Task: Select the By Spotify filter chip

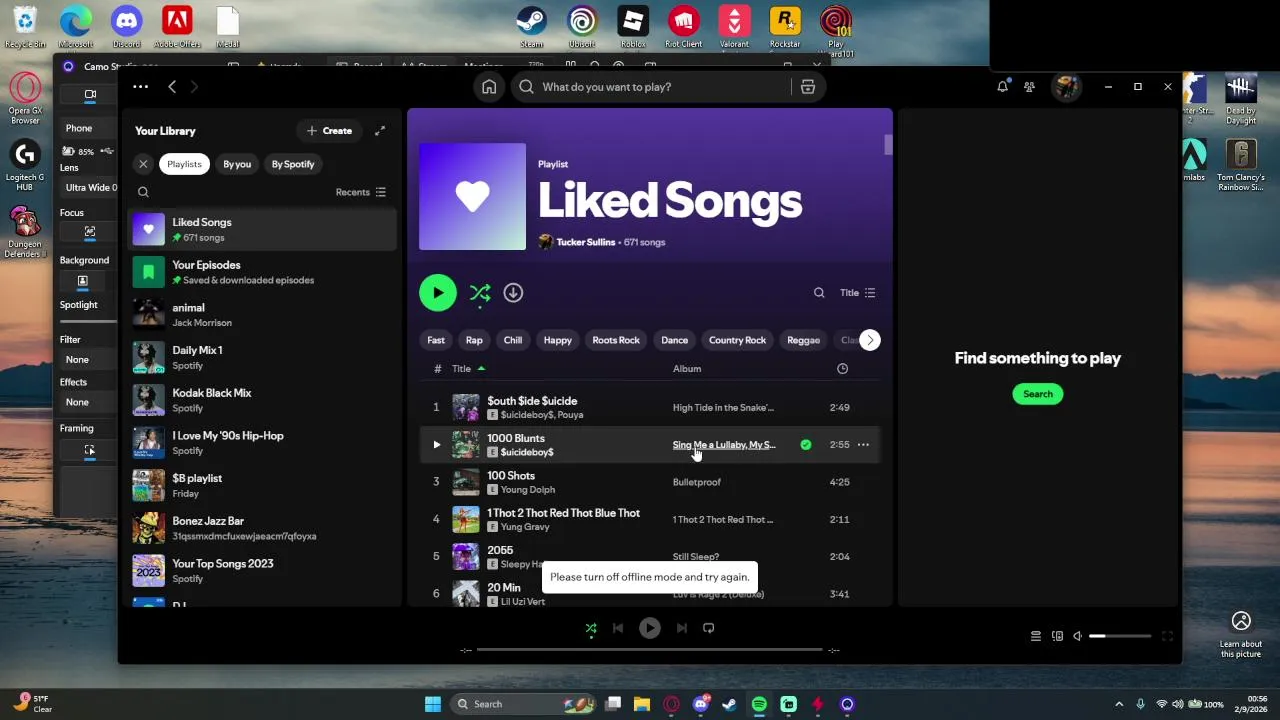Action: point(293,164)
